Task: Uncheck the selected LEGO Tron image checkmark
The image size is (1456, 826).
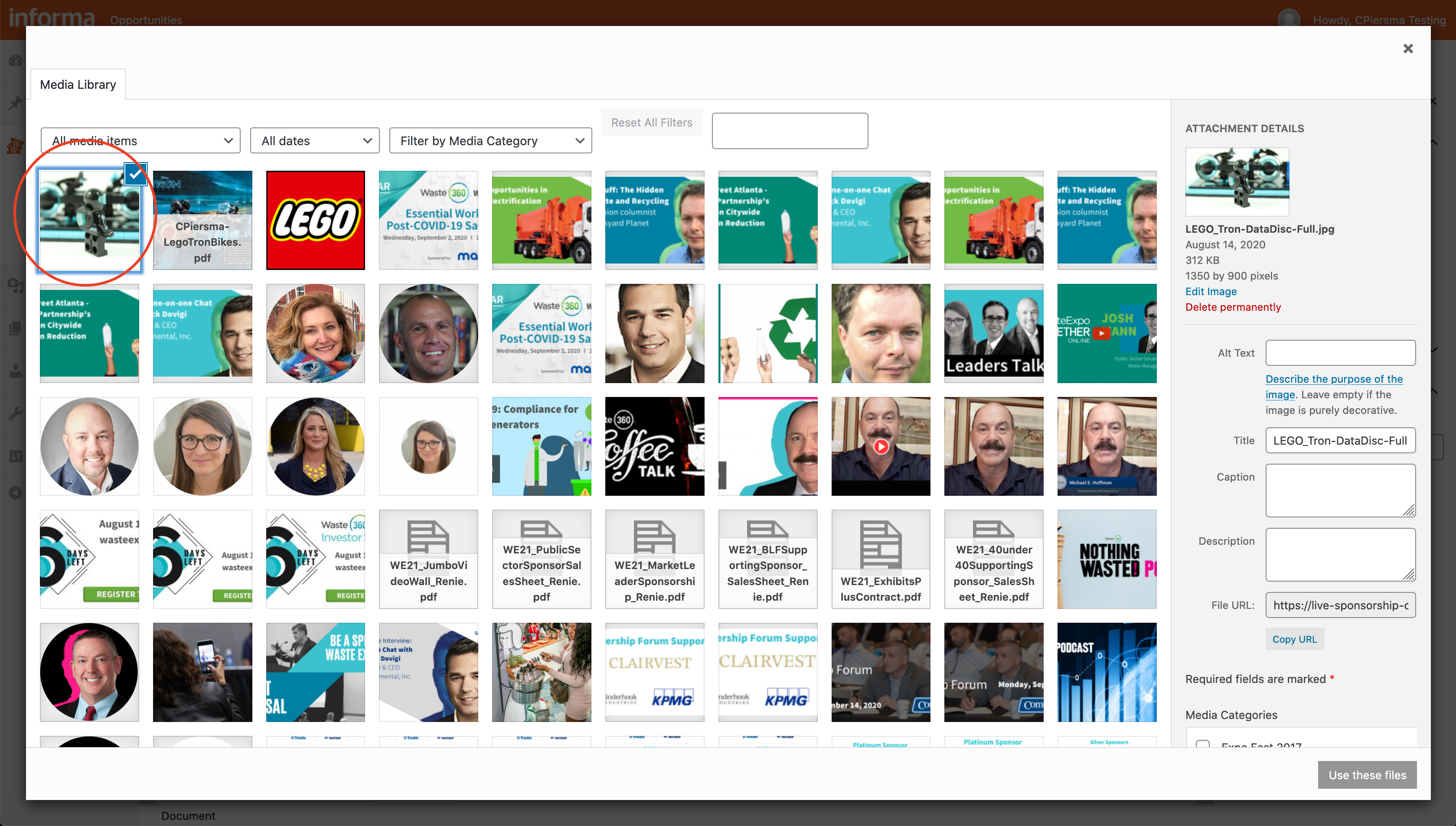Action: (x=135, y=174)
